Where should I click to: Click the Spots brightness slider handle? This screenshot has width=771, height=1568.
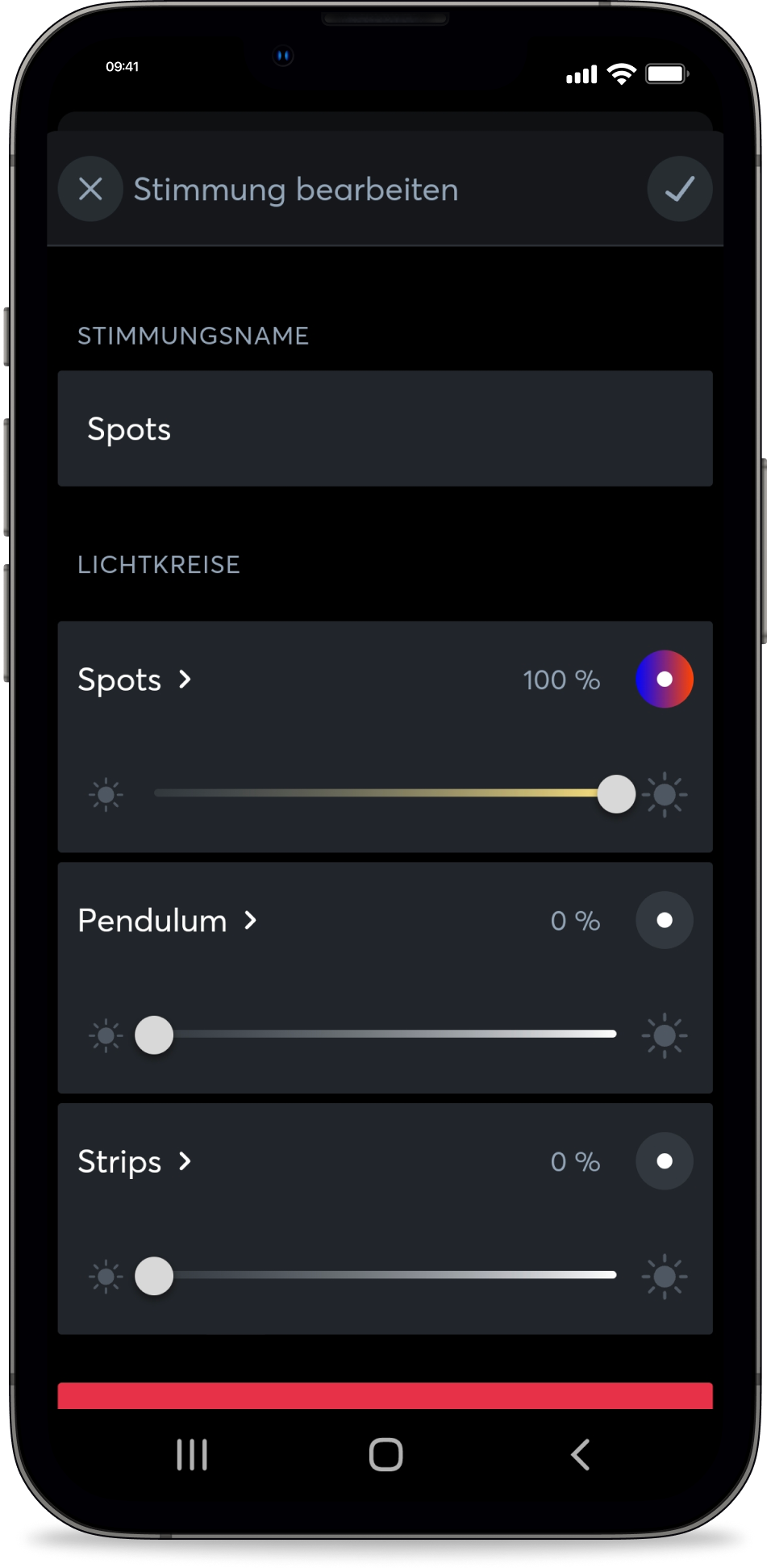pyautogui.click(x=616, y=795)
